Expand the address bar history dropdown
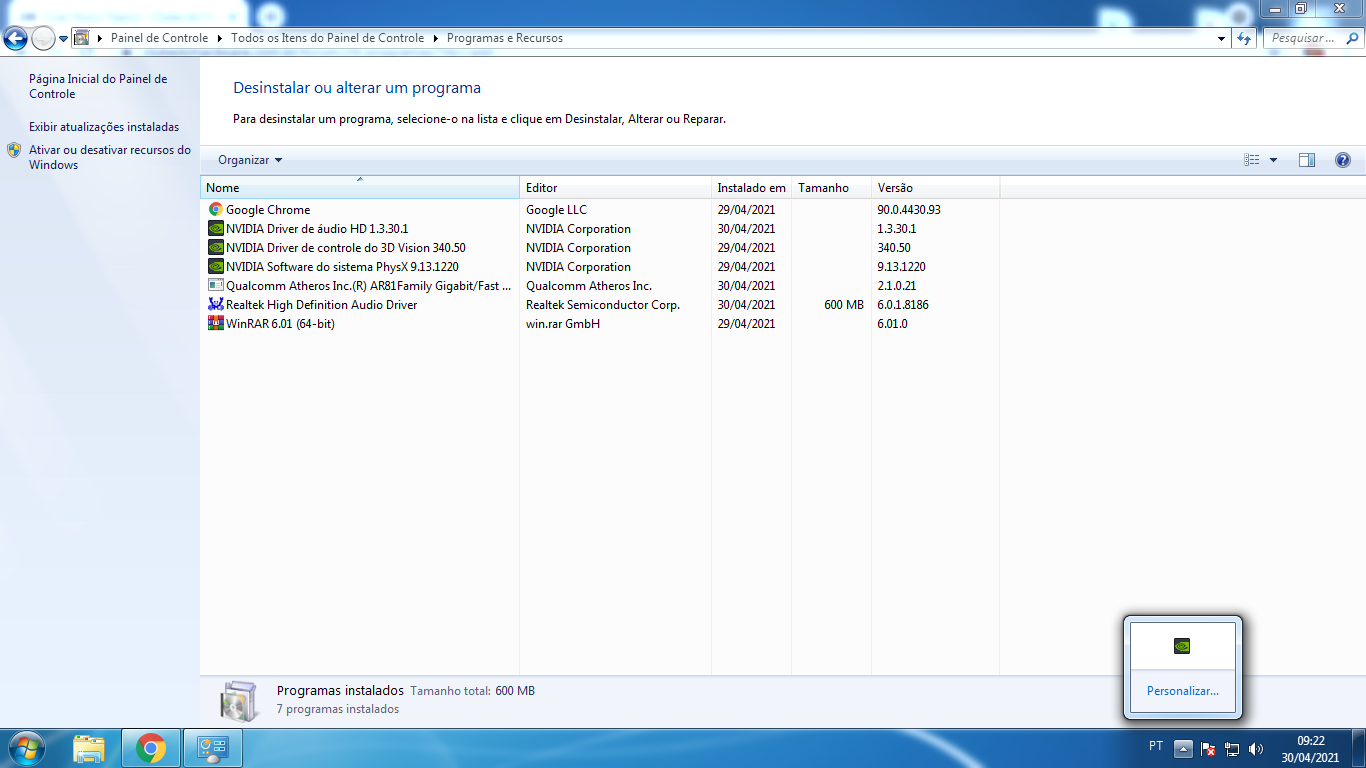This screenshot has height=768, width=1366. pos(1222,38)
